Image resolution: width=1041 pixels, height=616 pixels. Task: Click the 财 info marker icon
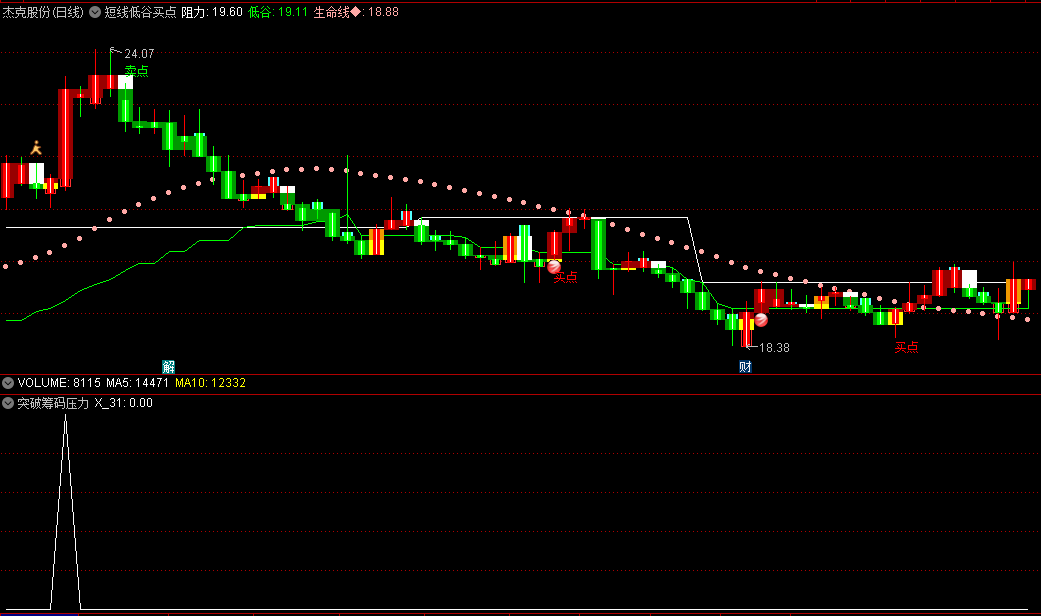[x=745, y=367]
